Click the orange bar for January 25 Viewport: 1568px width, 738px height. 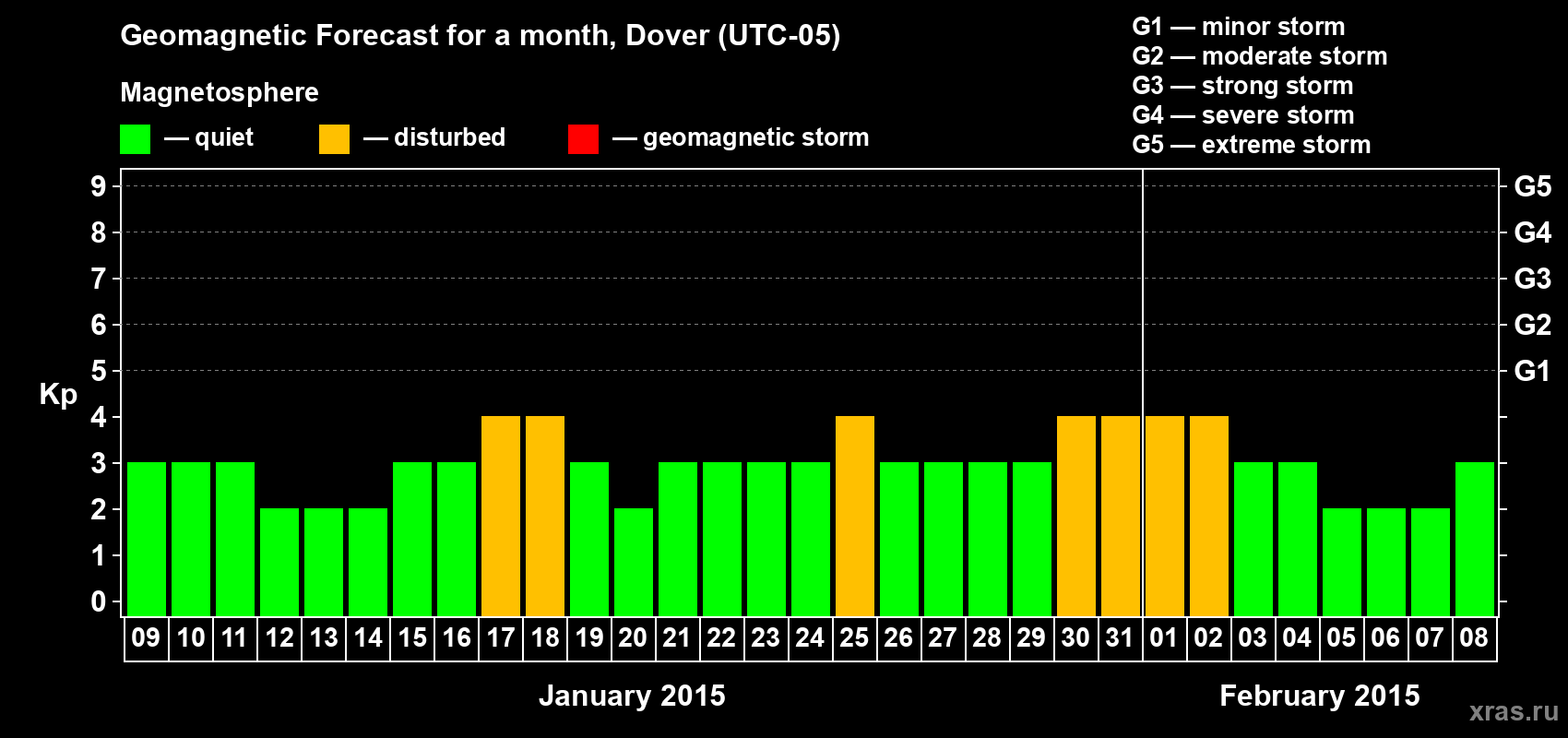[x=855, y=516]
